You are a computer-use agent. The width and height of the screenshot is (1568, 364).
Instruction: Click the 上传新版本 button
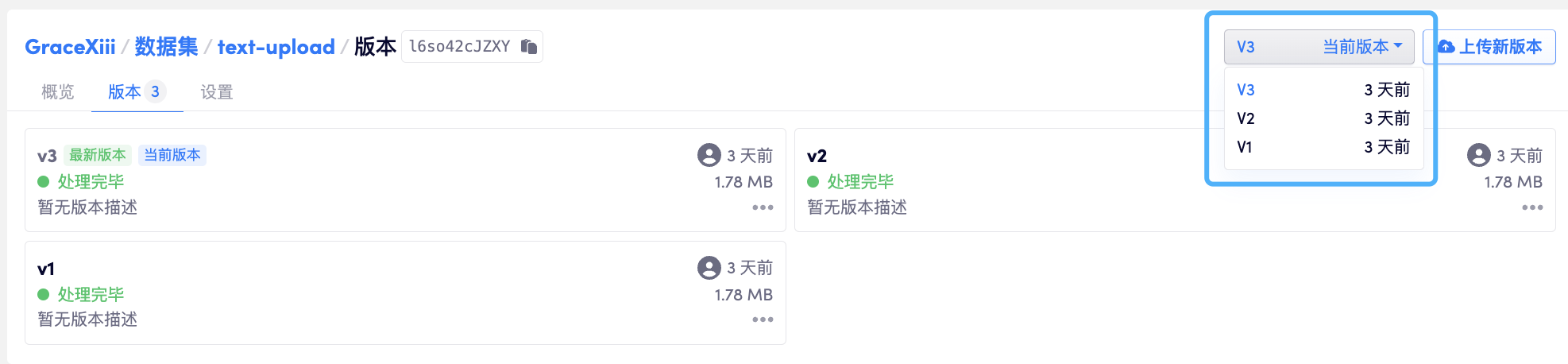[1500, 47]
